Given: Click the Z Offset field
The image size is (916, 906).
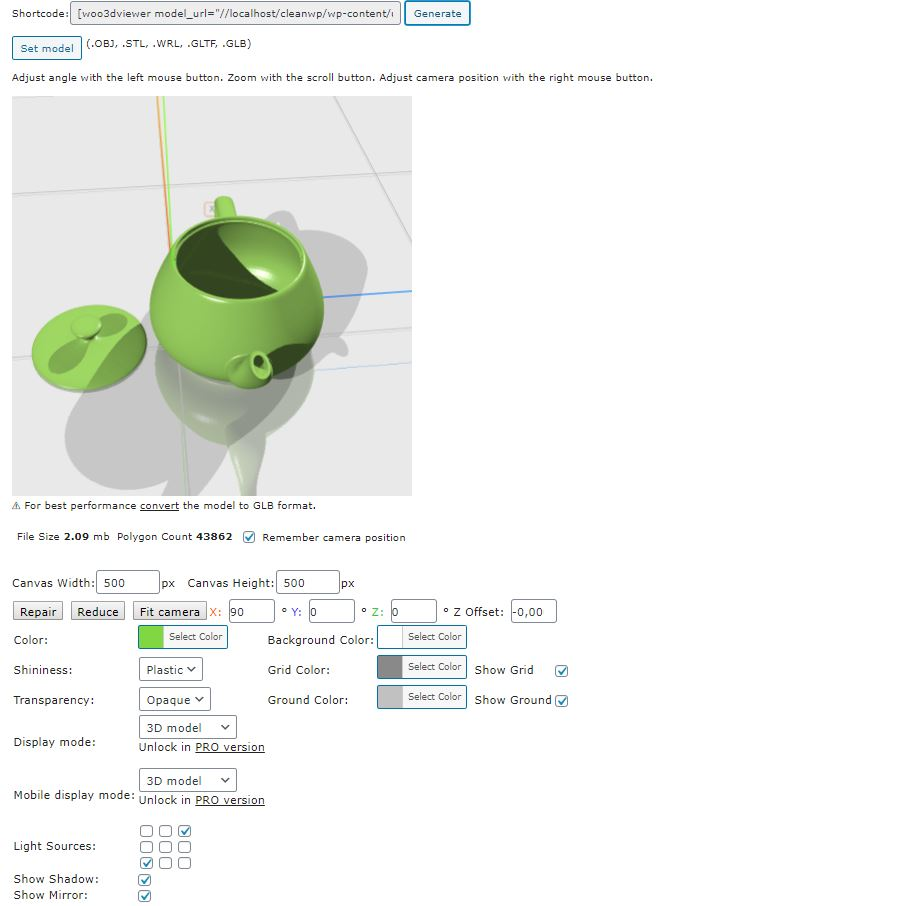Looking at the screenshot, I should tap(533, 612).
